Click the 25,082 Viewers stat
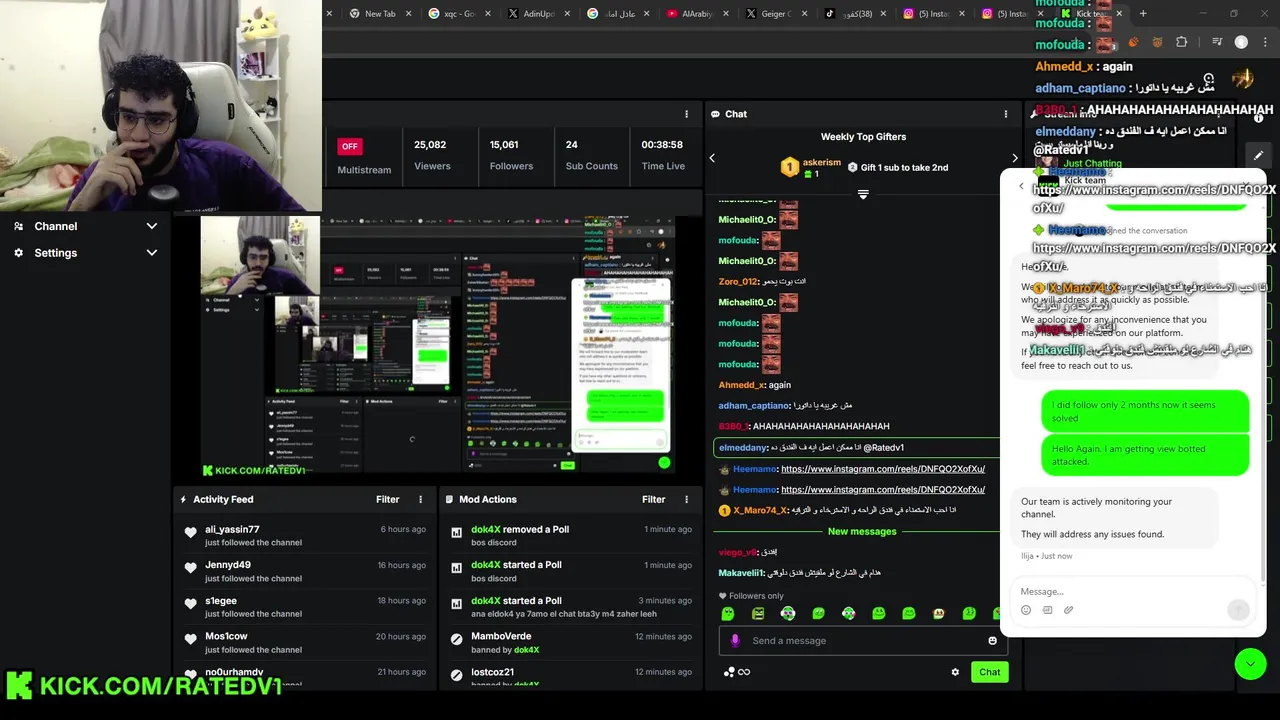 click(x=432, y=155)
